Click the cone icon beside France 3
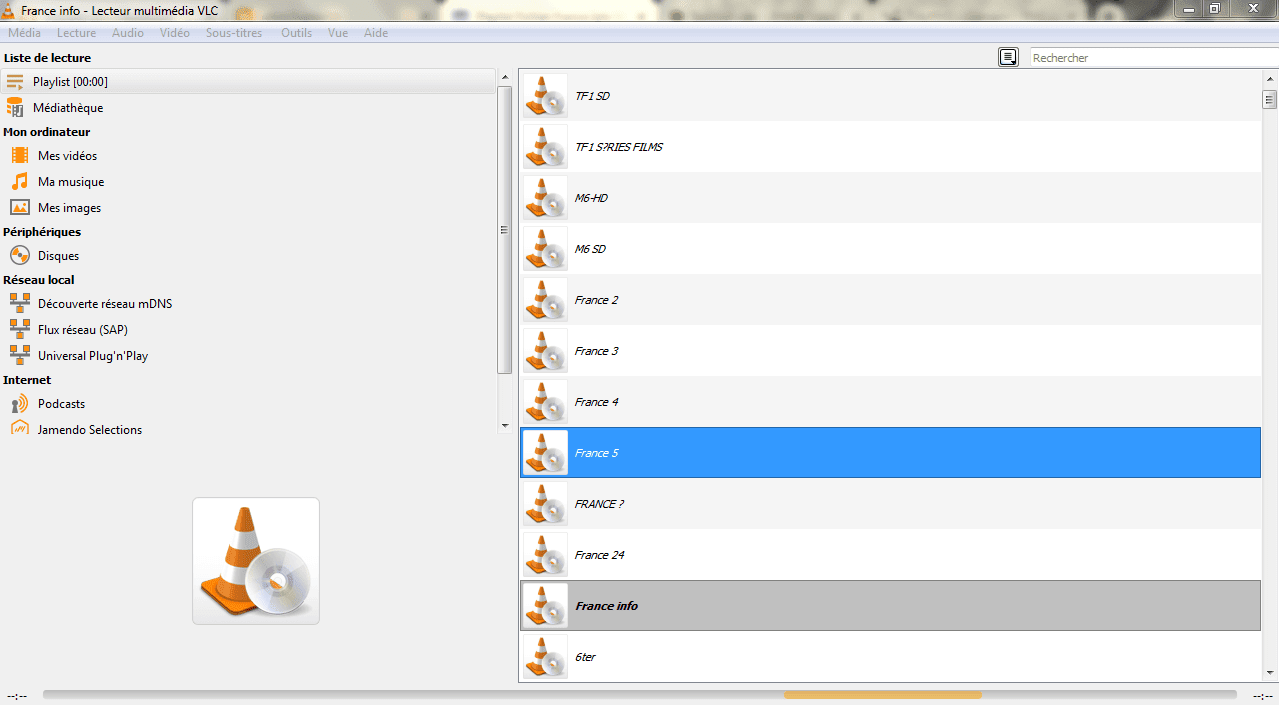Screen dimensions: 1279x705 (545, 351)
